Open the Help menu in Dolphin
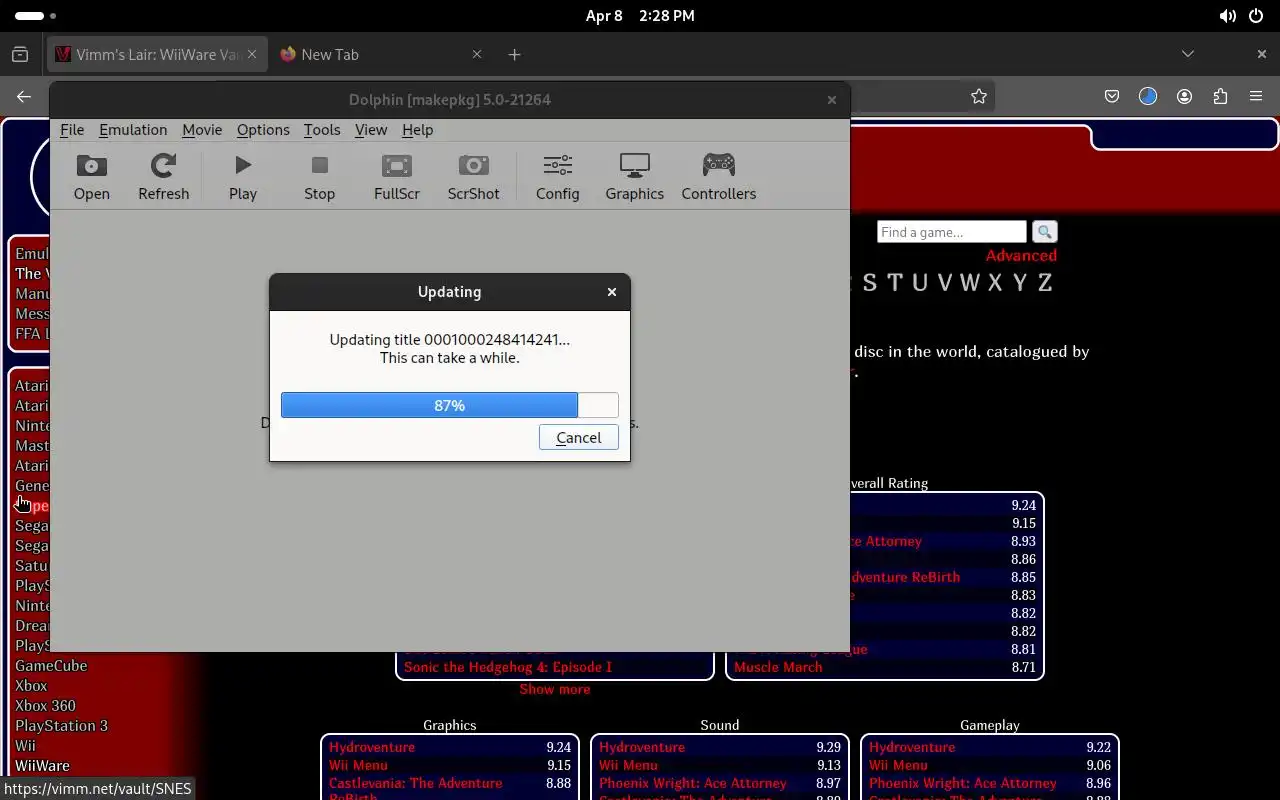 (417, 130)
